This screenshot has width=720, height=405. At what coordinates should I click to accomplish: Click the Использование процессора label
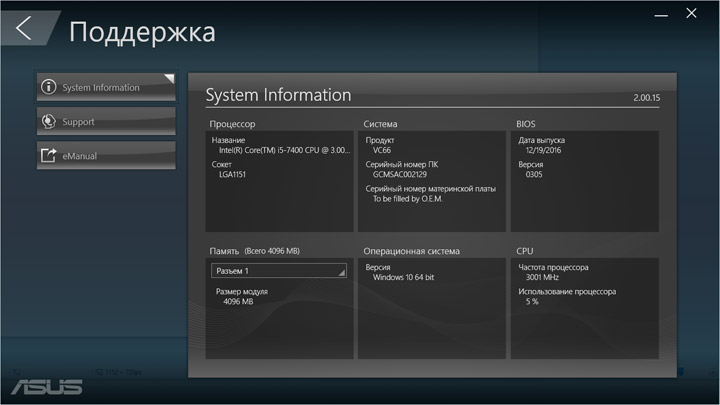click(567, 292)
